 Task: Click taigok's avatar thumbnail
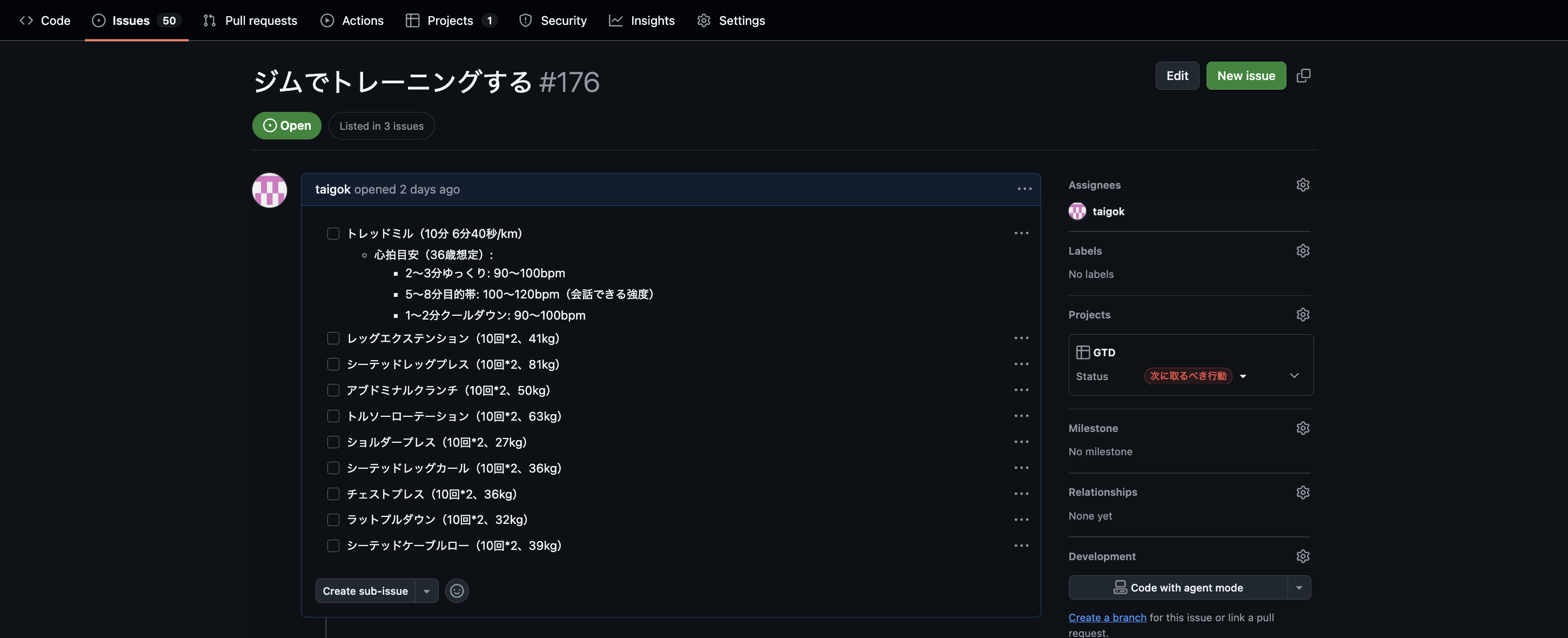point(269,190)
